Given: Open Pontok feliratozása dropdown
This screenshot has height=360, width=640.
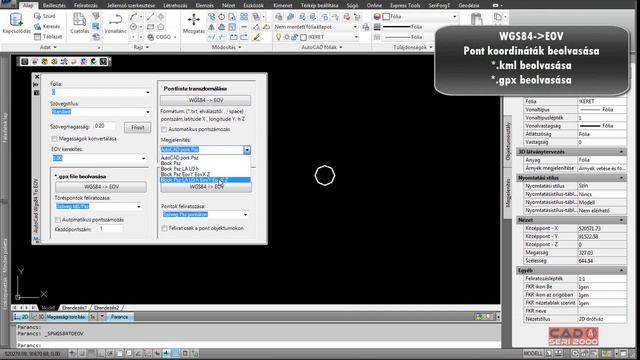Looking at the screenshot, I should pos(205,215).
